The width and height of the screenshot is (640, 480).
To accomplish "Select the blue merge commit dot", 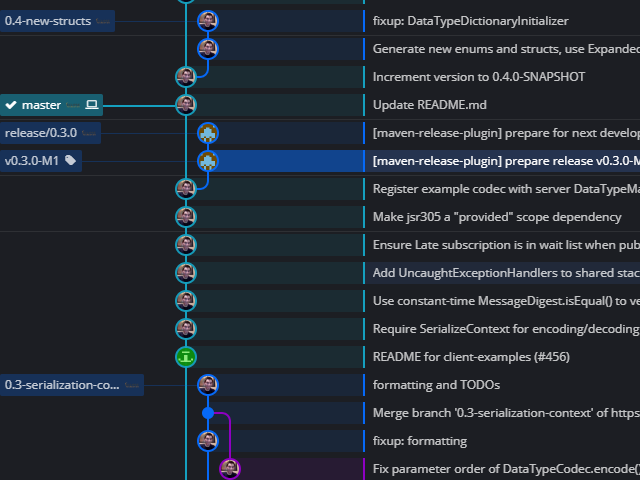I will (x=208, y=412).
